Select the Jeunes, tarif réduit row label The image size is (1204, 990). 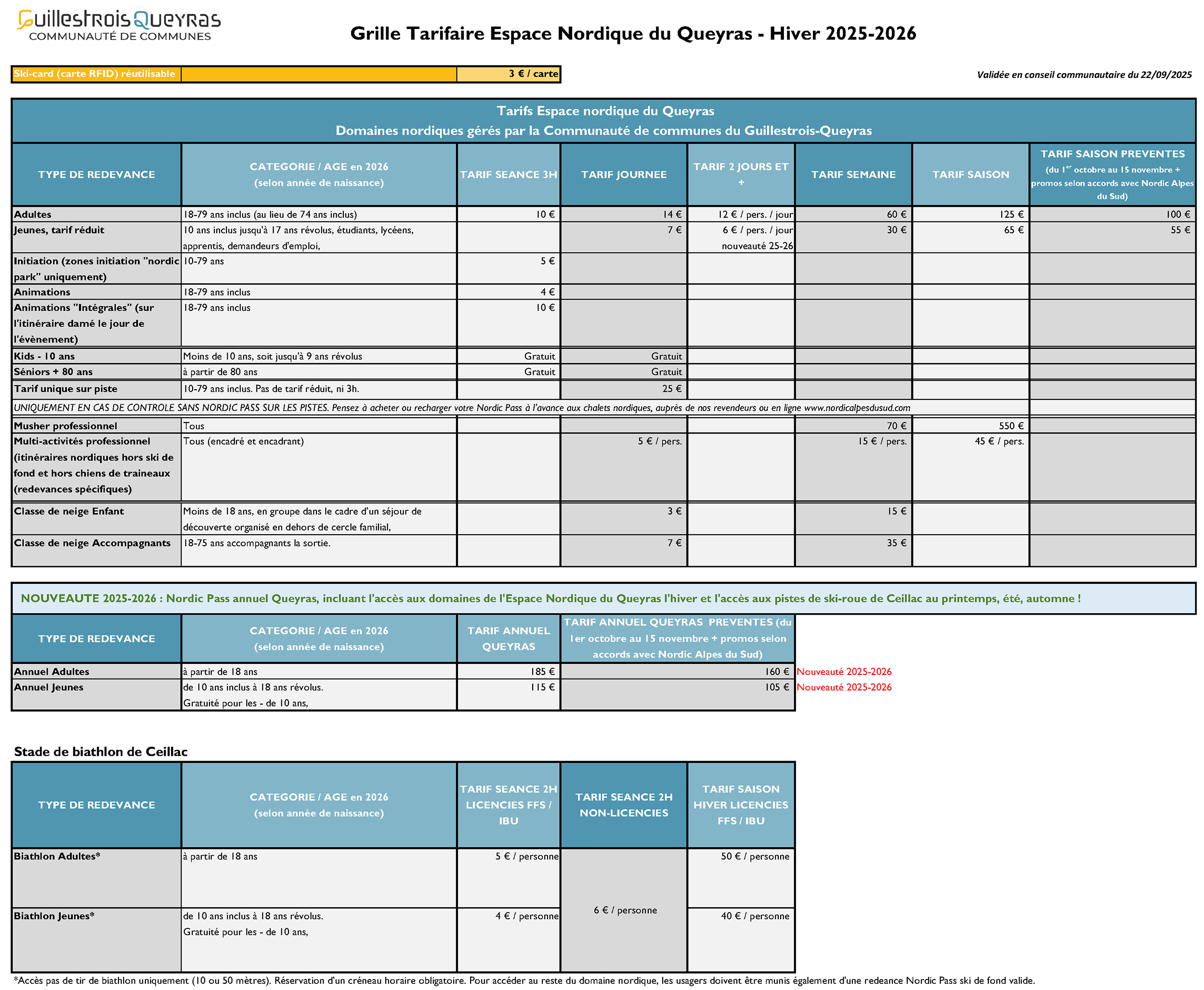click(x=59, y=230)
